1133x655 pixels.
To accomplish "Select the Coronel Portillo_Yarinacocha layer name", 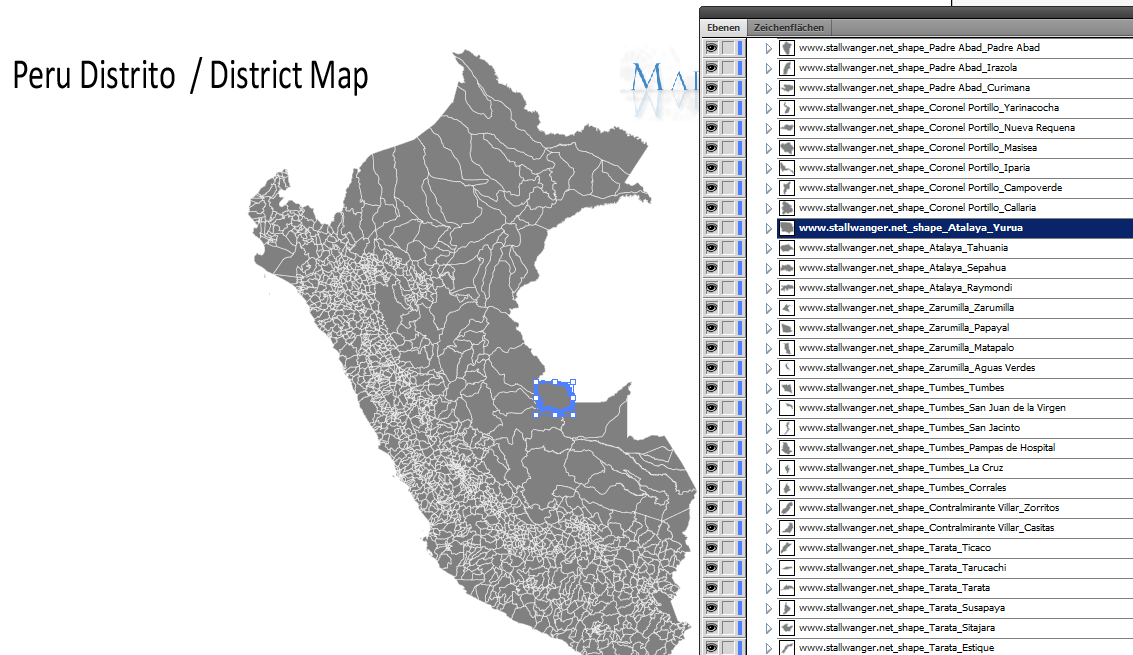I will click(928, 108).
